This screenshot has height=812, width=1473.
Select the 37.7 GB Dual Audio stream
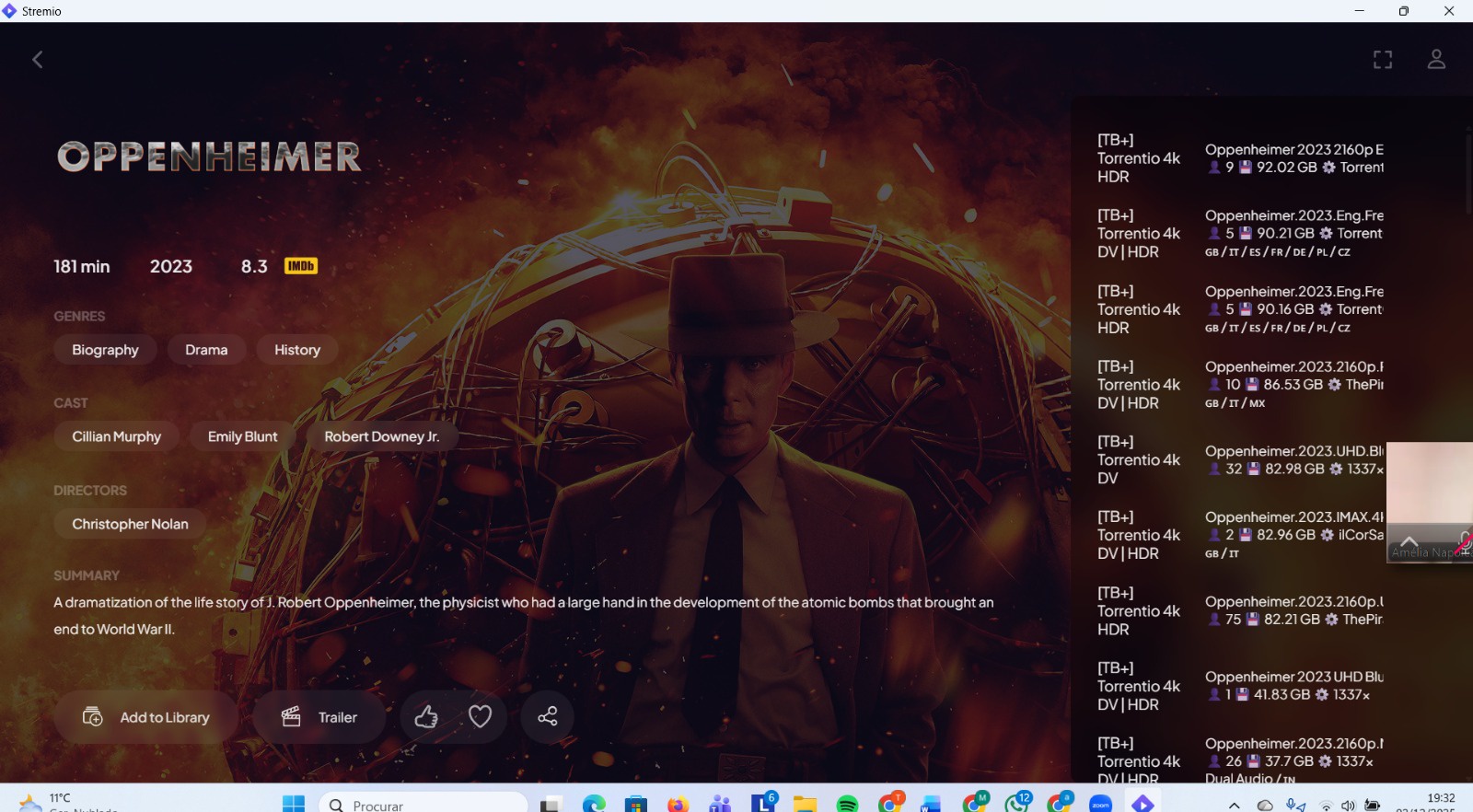(1240, 759)
